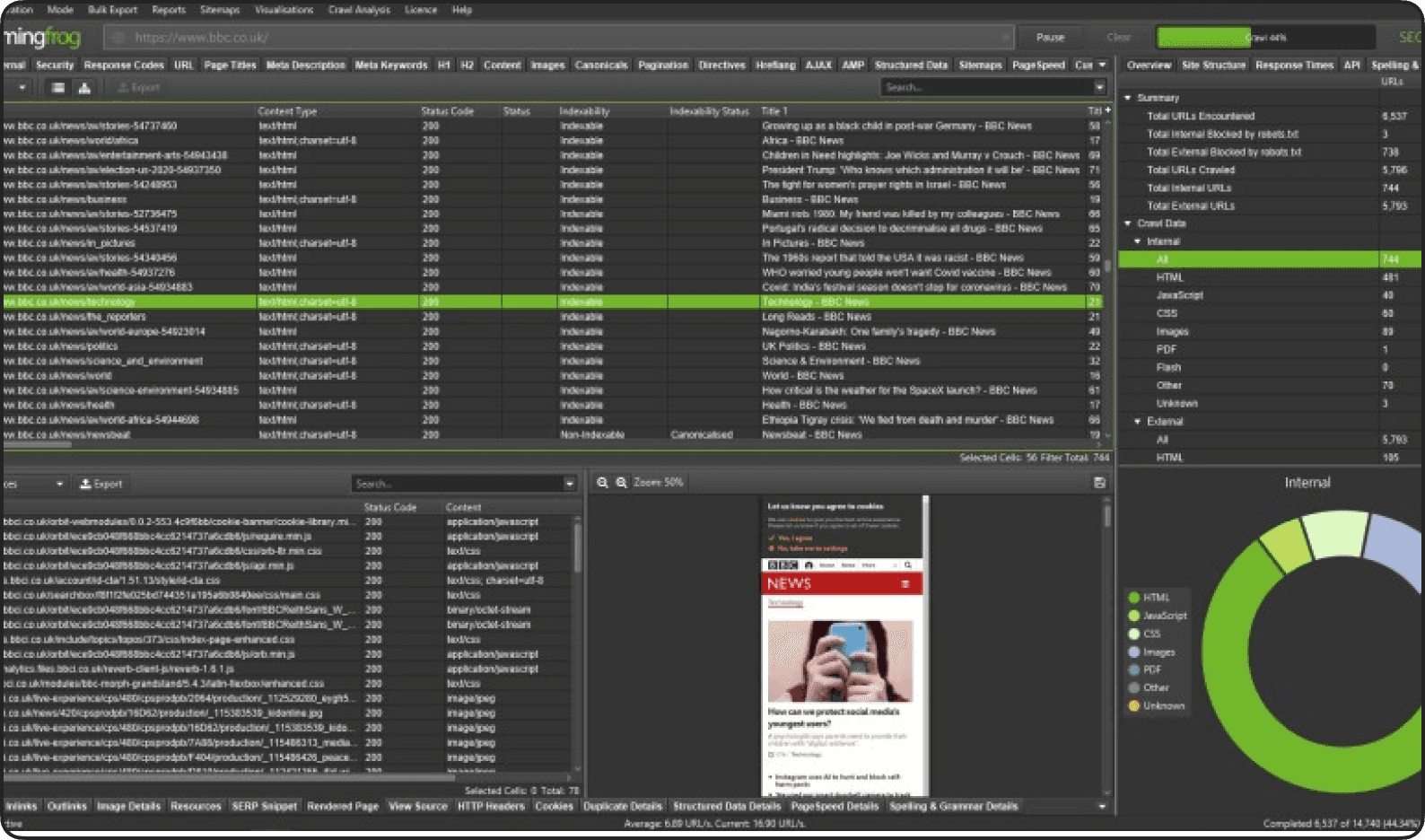Save the rendered page screenshot icon

pos(1099,483)
